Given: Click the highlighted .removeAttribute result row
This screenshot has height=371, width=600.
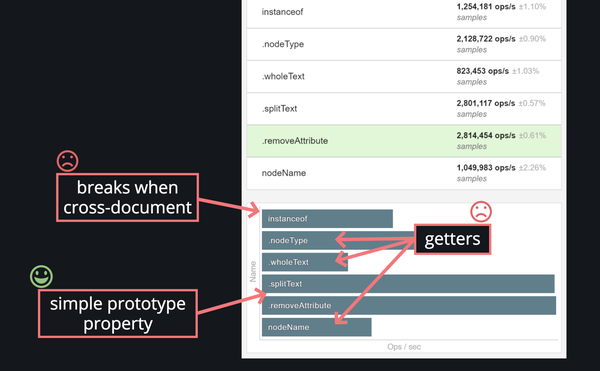Looking at the screenshot, I should tap(404, 141).
